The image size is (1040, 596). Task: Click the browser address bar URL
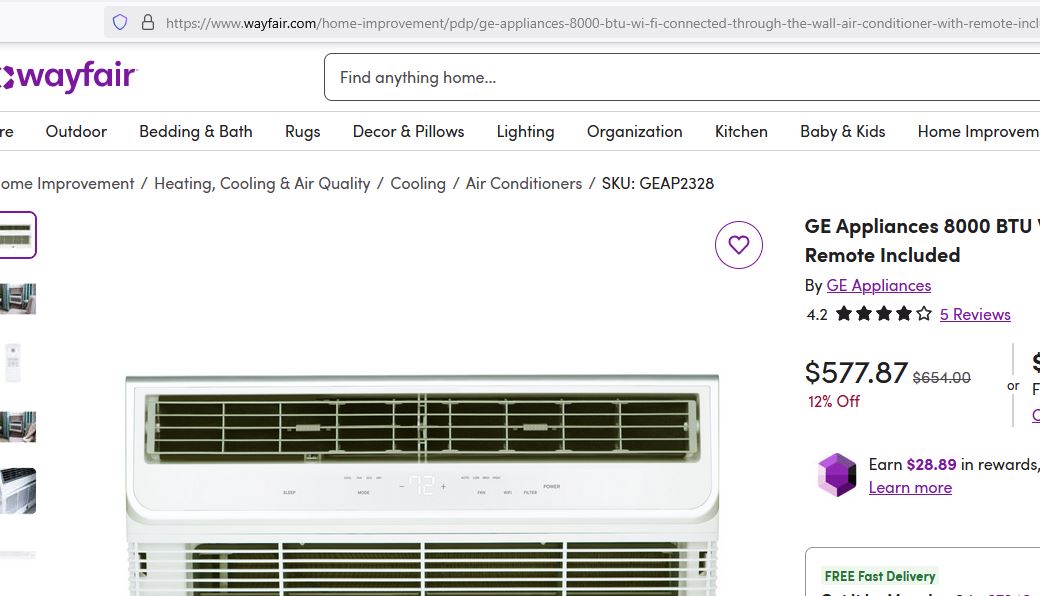coord(602,23)
